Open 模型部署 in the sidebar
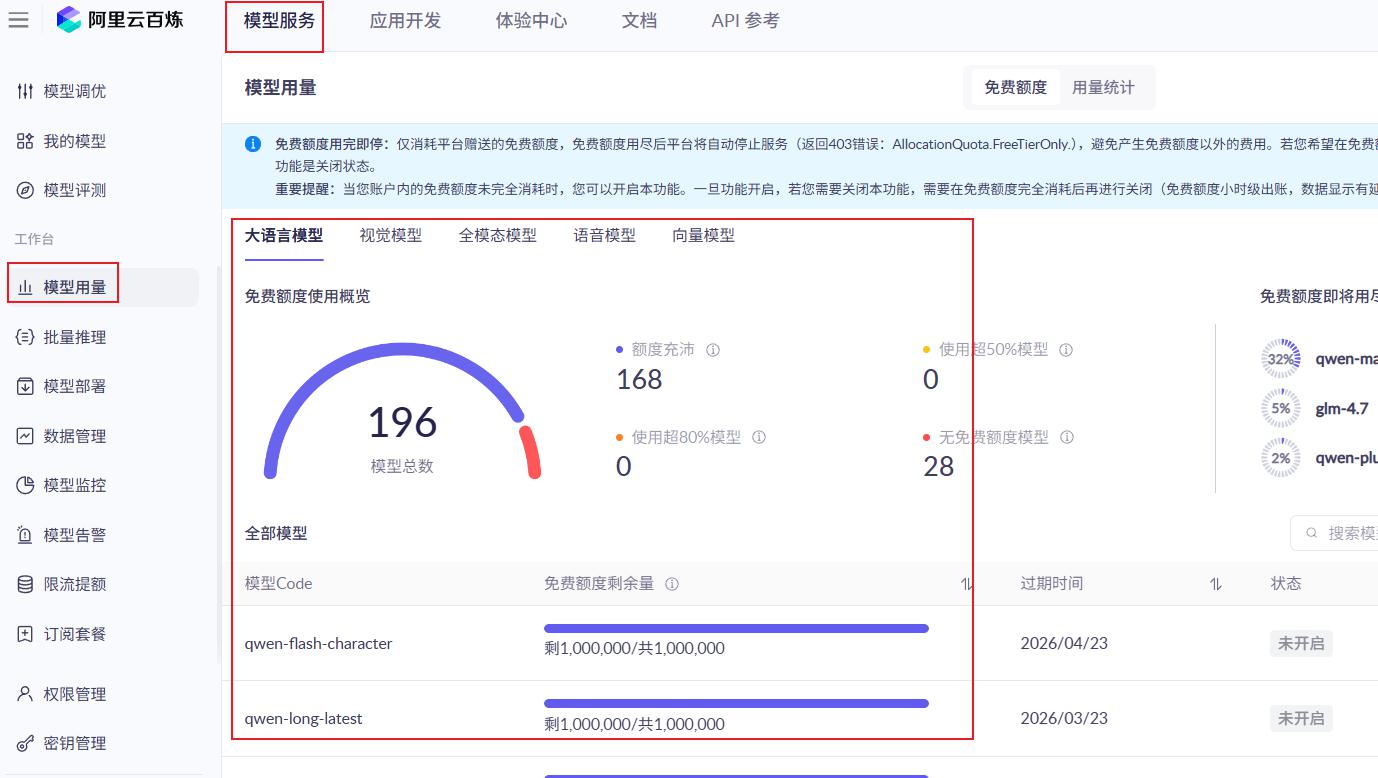The image size is (1378, 778). 62,386
